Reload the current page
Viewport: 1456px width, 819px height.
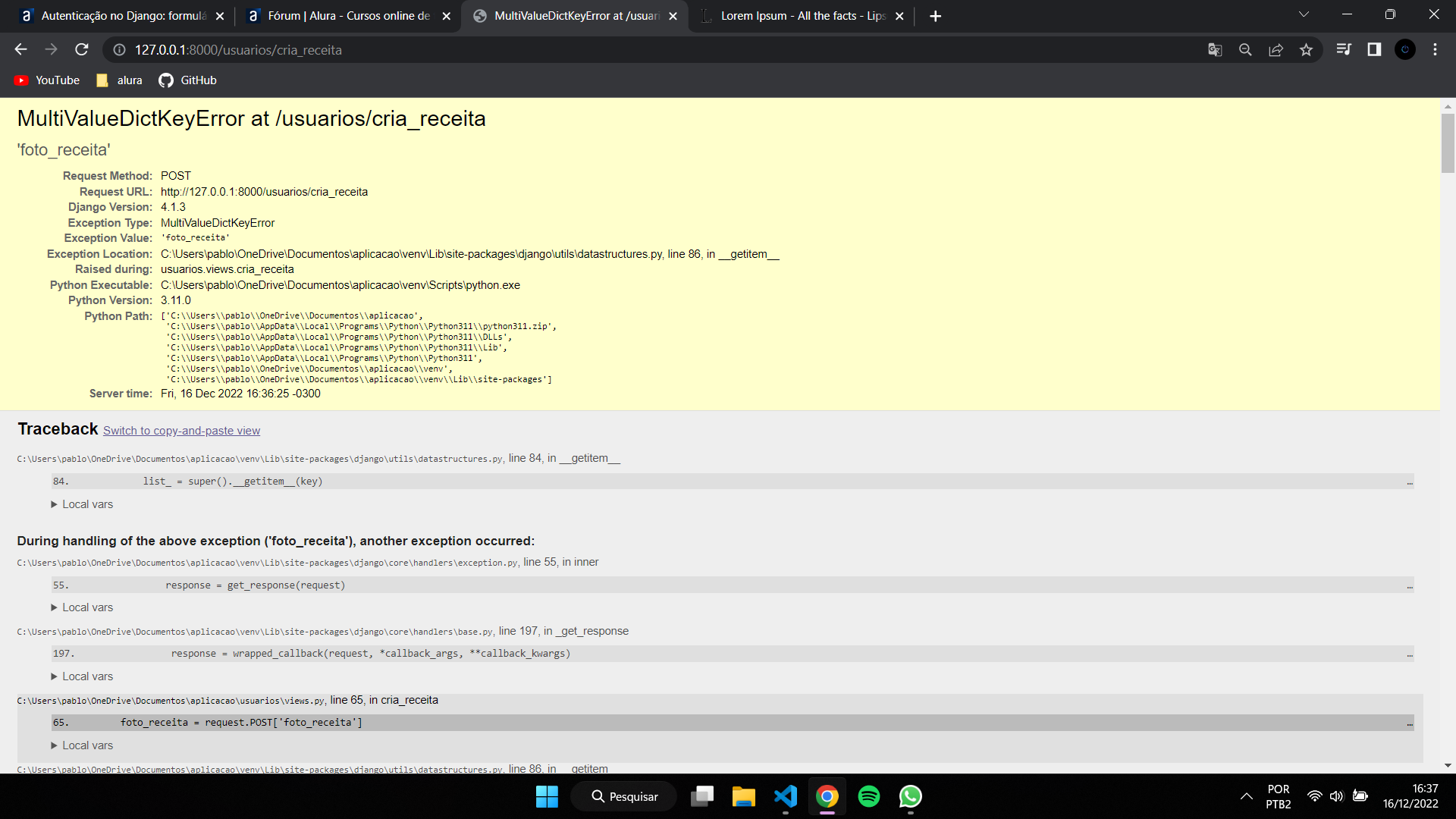[x=82, y=49]
